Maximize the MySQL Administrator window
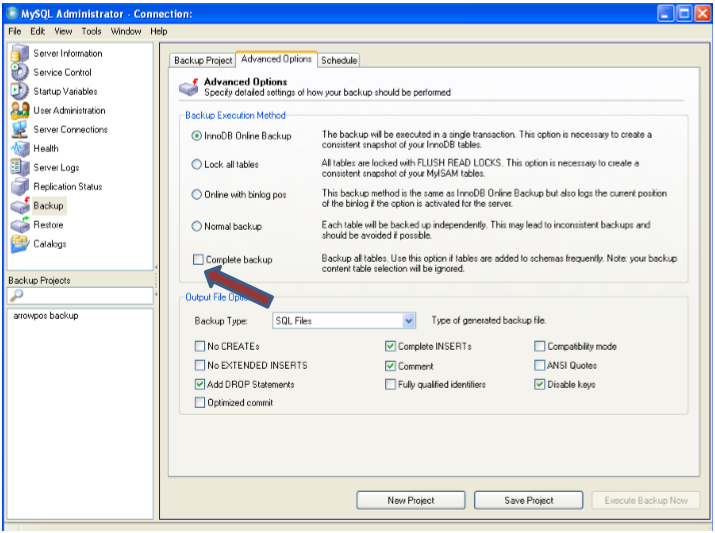 tap(684, 14)
